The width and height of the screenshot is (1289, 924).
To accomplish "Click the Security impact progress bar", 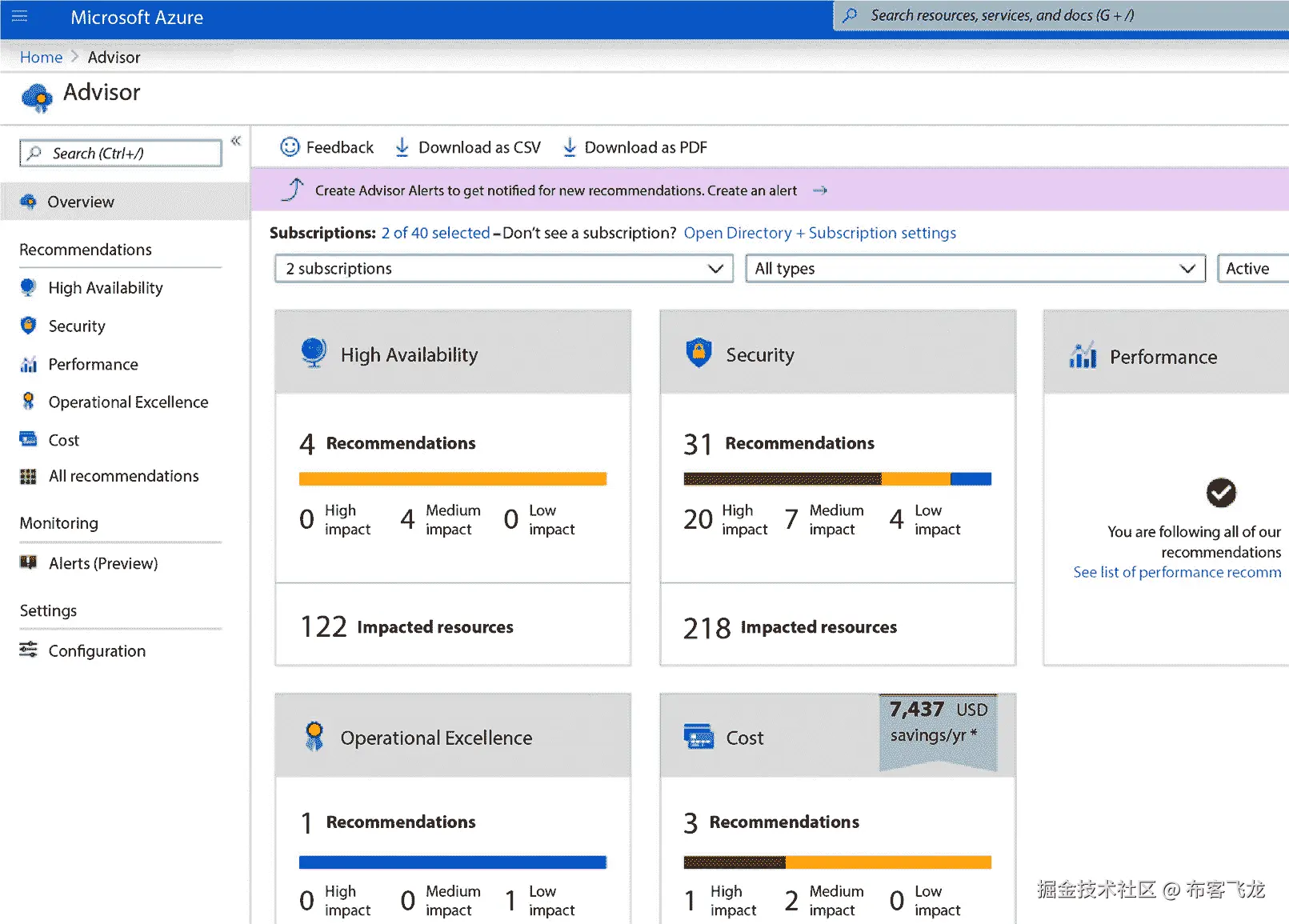I will point(837,478).
